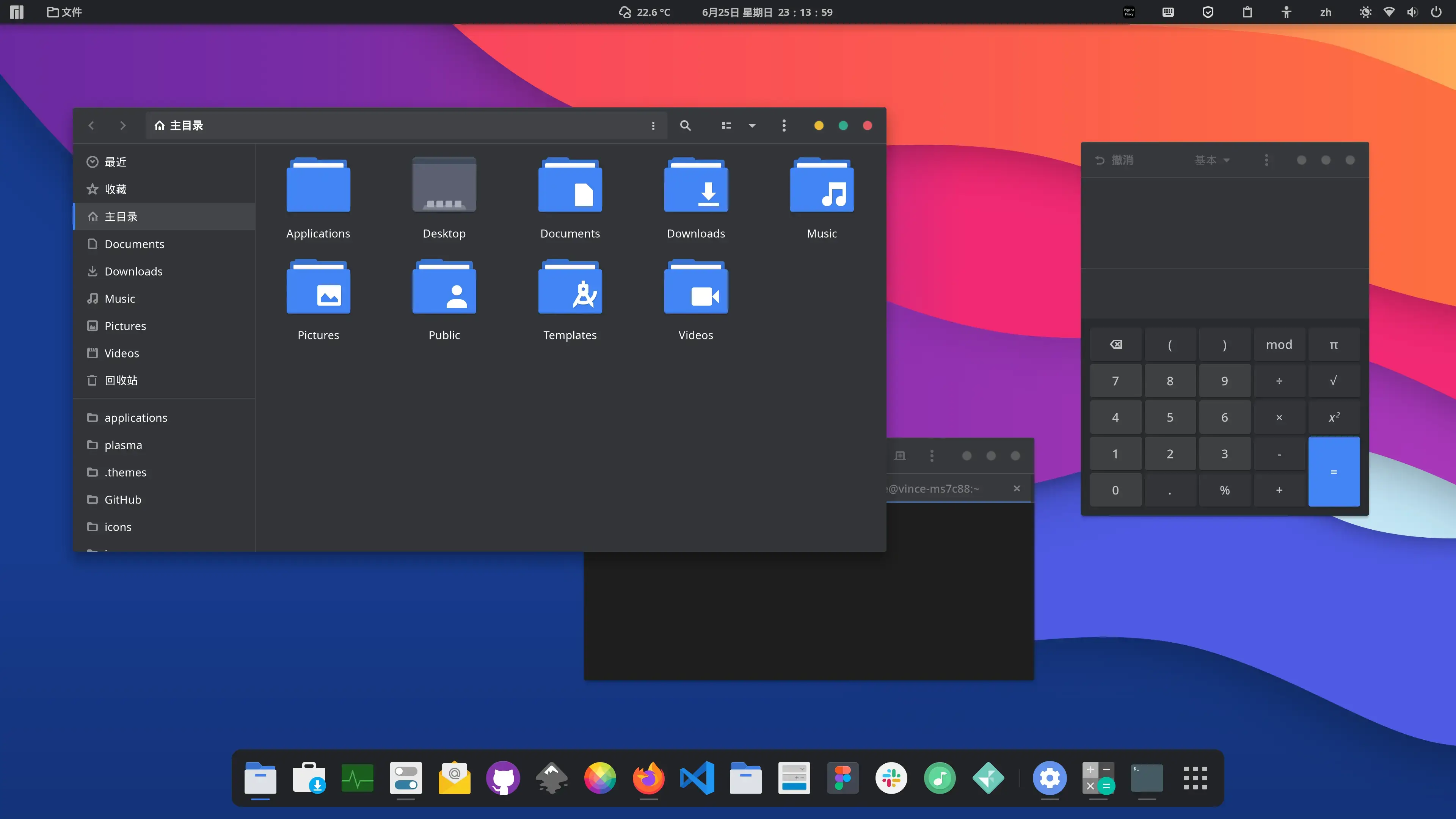Screen dimensions: 1456x819
Task: Open Trash in the sidebar
Action: coord(121,380)
